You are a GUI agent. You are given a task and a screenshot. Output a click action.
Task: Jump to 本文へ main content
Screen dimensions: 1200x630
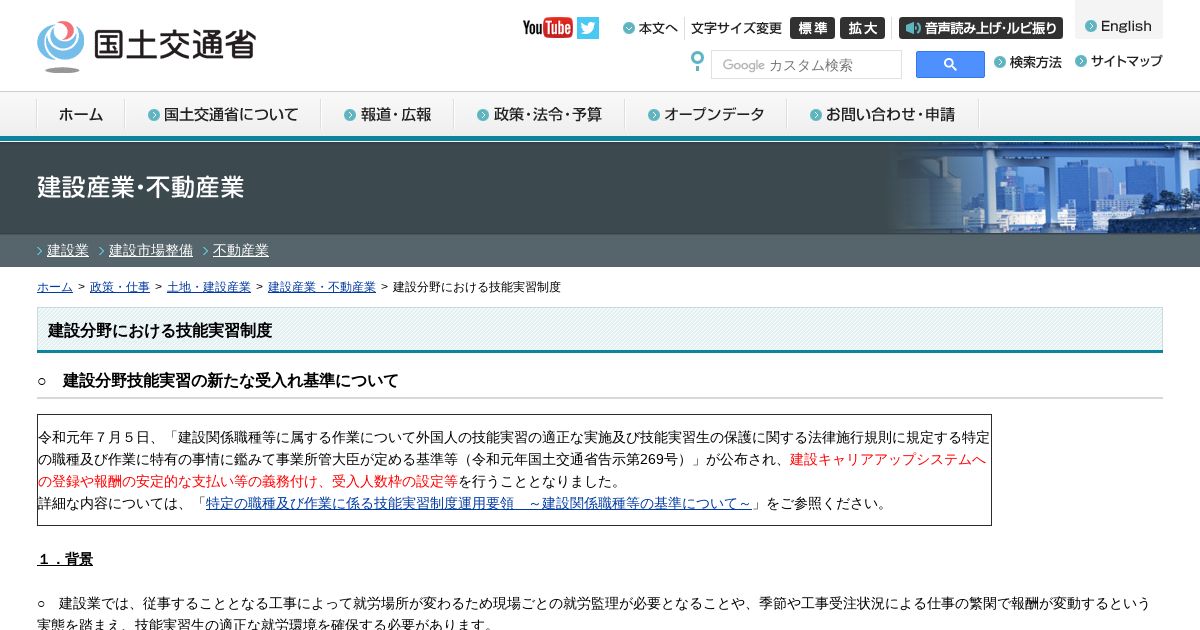pos(650,28)
